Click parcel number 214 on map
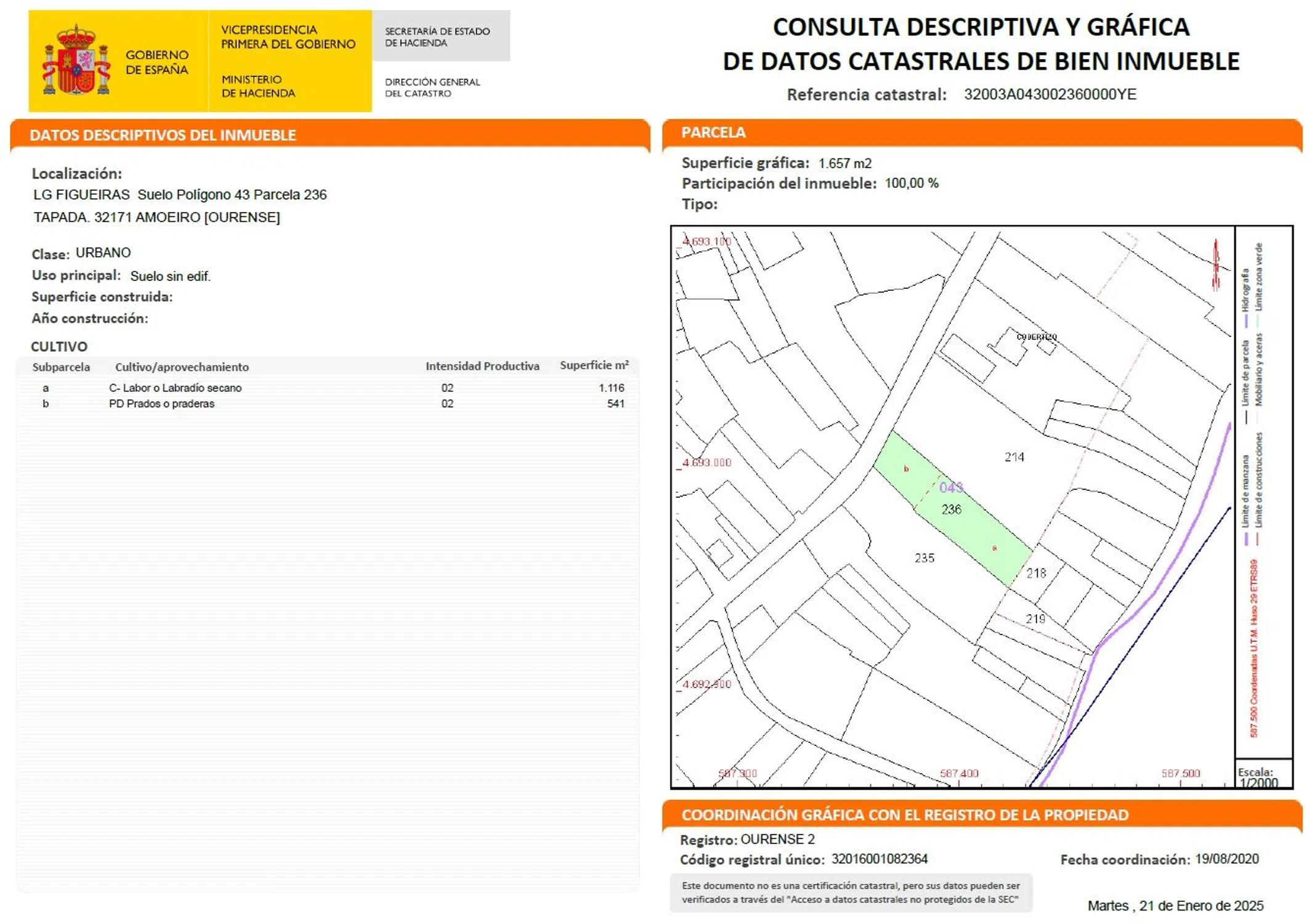 (x=1014, y=457)
